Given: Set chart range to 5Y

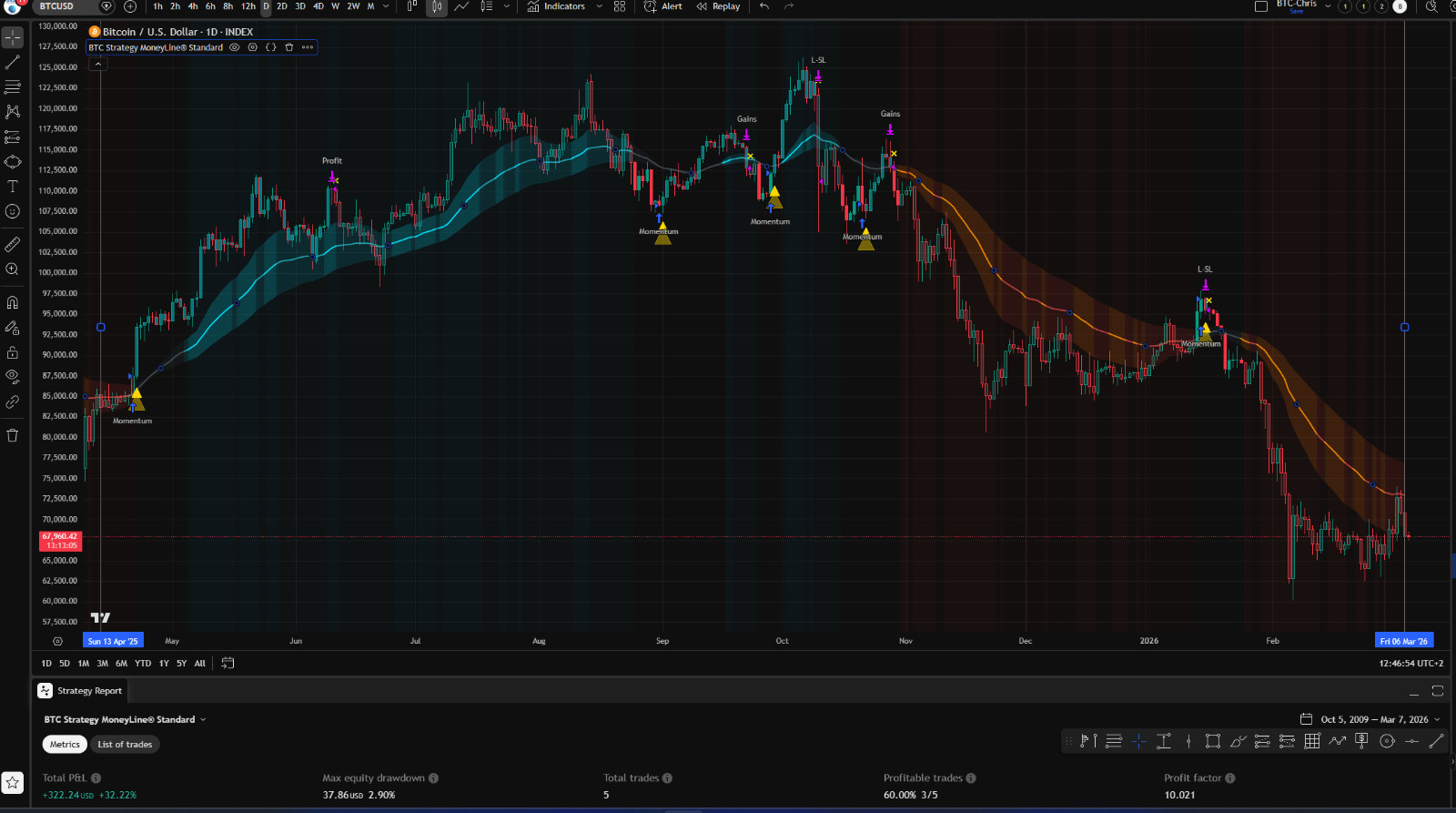Looking at the screenshot, I should click(x=182, y=664).
